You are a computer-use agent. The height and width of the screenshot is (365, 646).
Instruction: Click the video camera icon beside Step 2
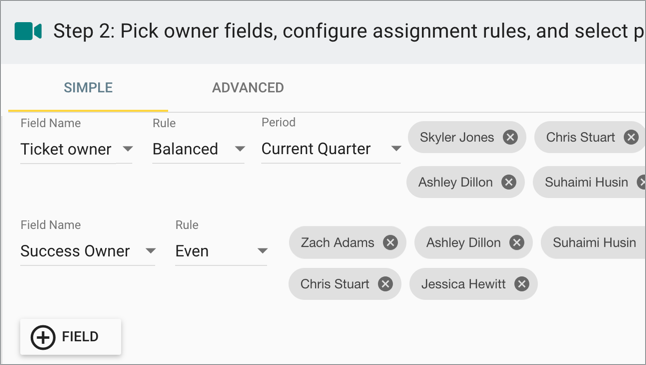point(28,31)
